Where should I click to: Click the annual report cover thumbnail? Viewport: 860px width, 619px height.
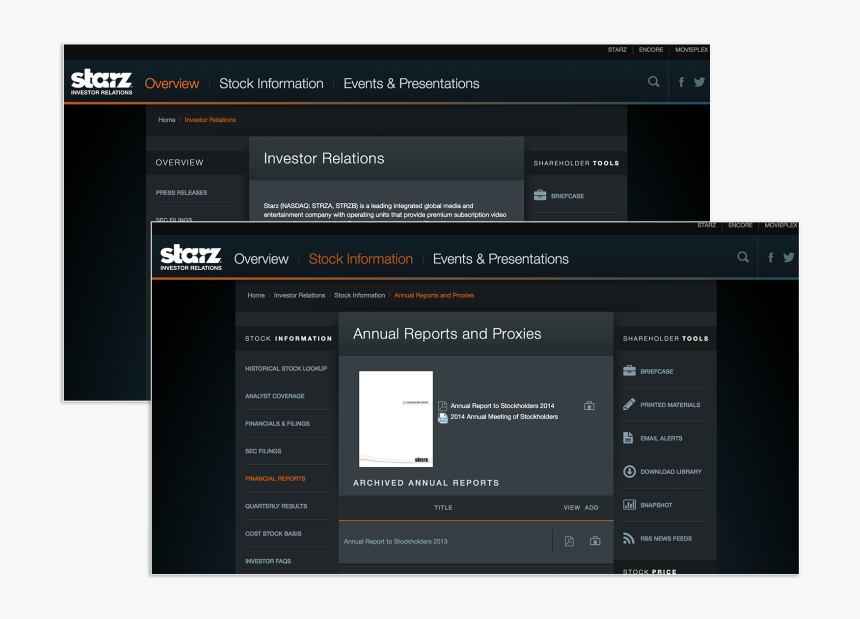[396, 418]
